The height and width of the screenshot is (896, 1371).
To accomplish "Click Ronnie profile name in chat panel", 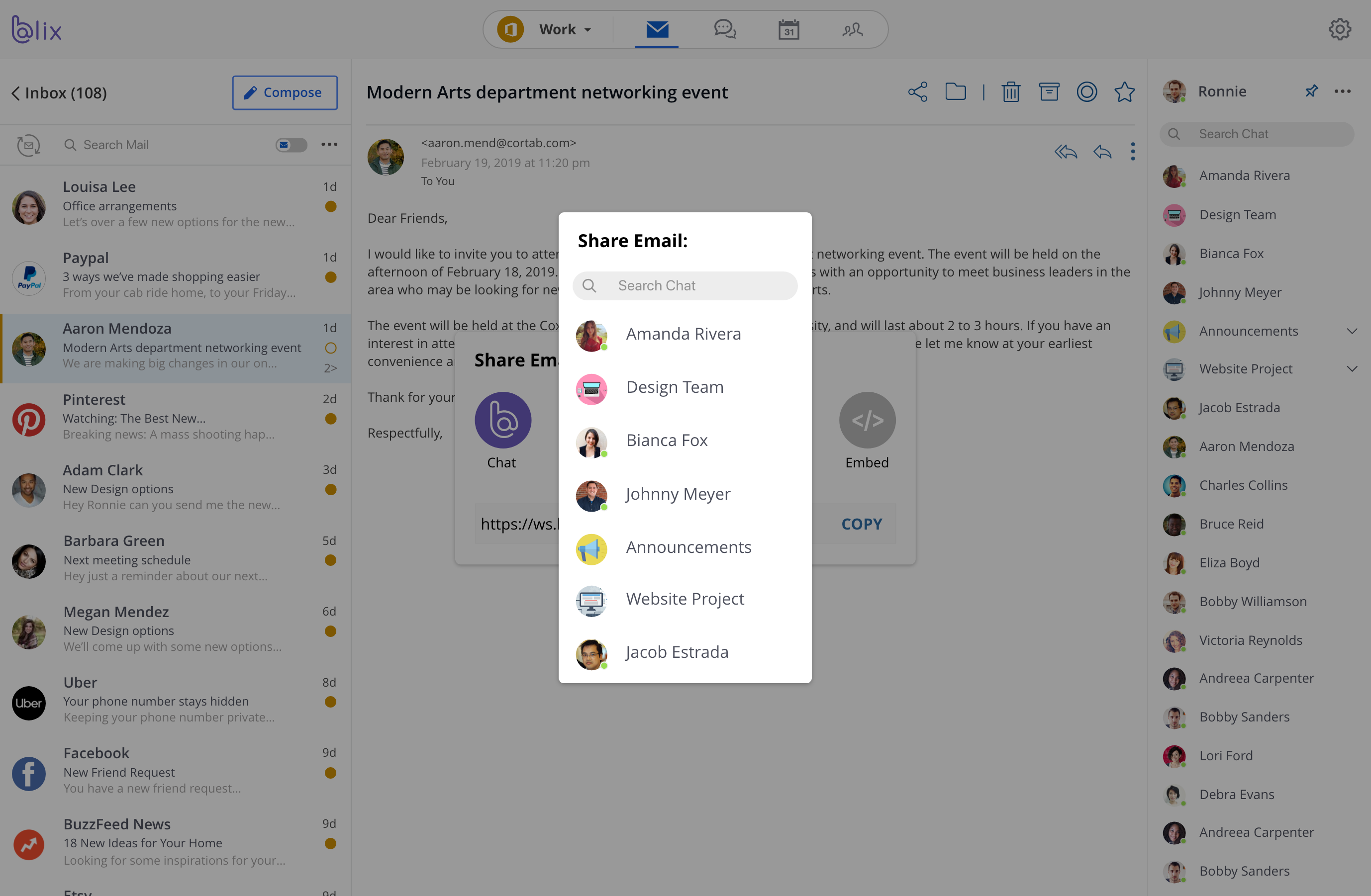I will tap(1222, 91).
